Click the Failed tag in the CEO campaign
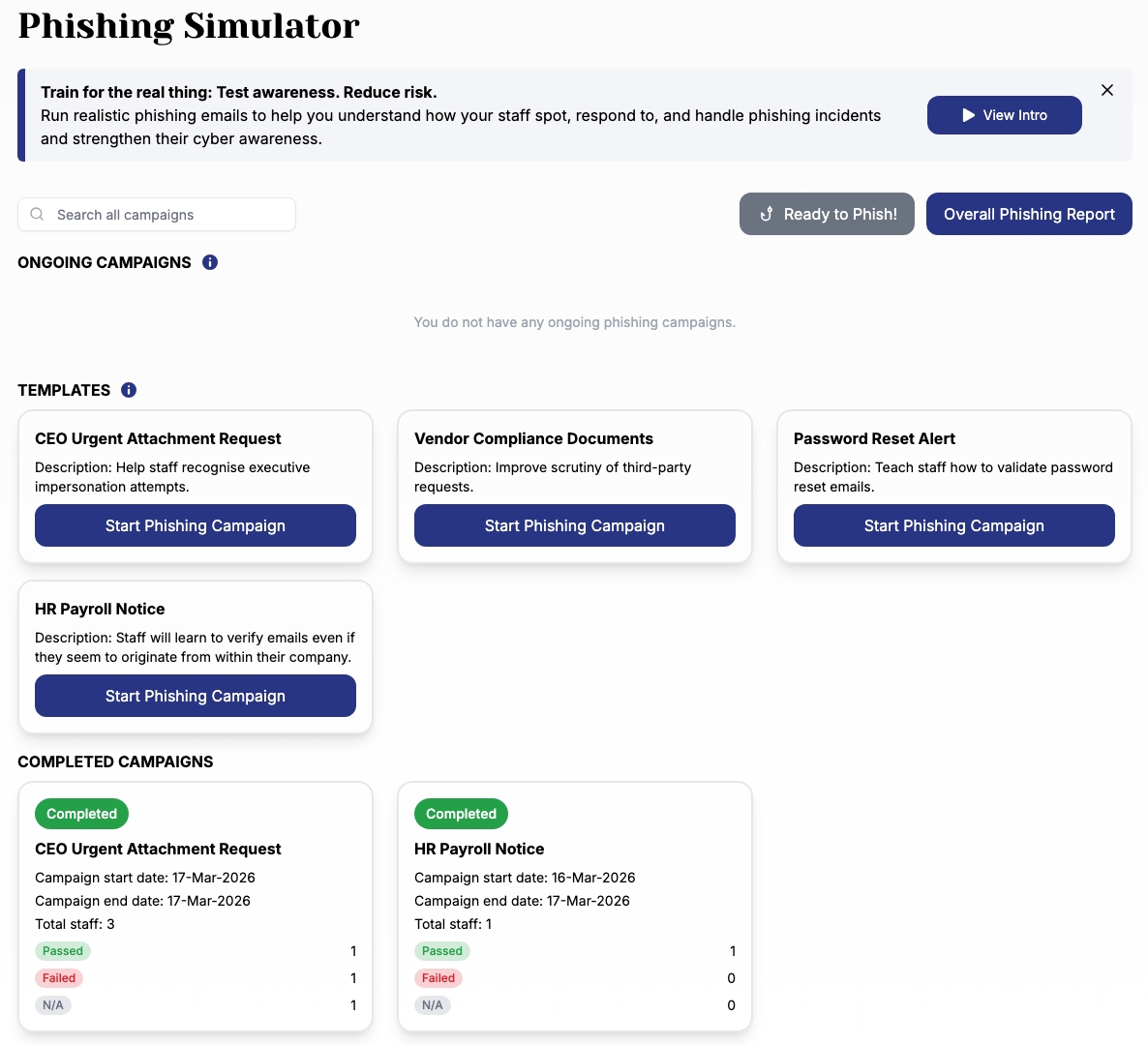The width and height of the screenshot is (1148, 1045). [x=59, y=978]
